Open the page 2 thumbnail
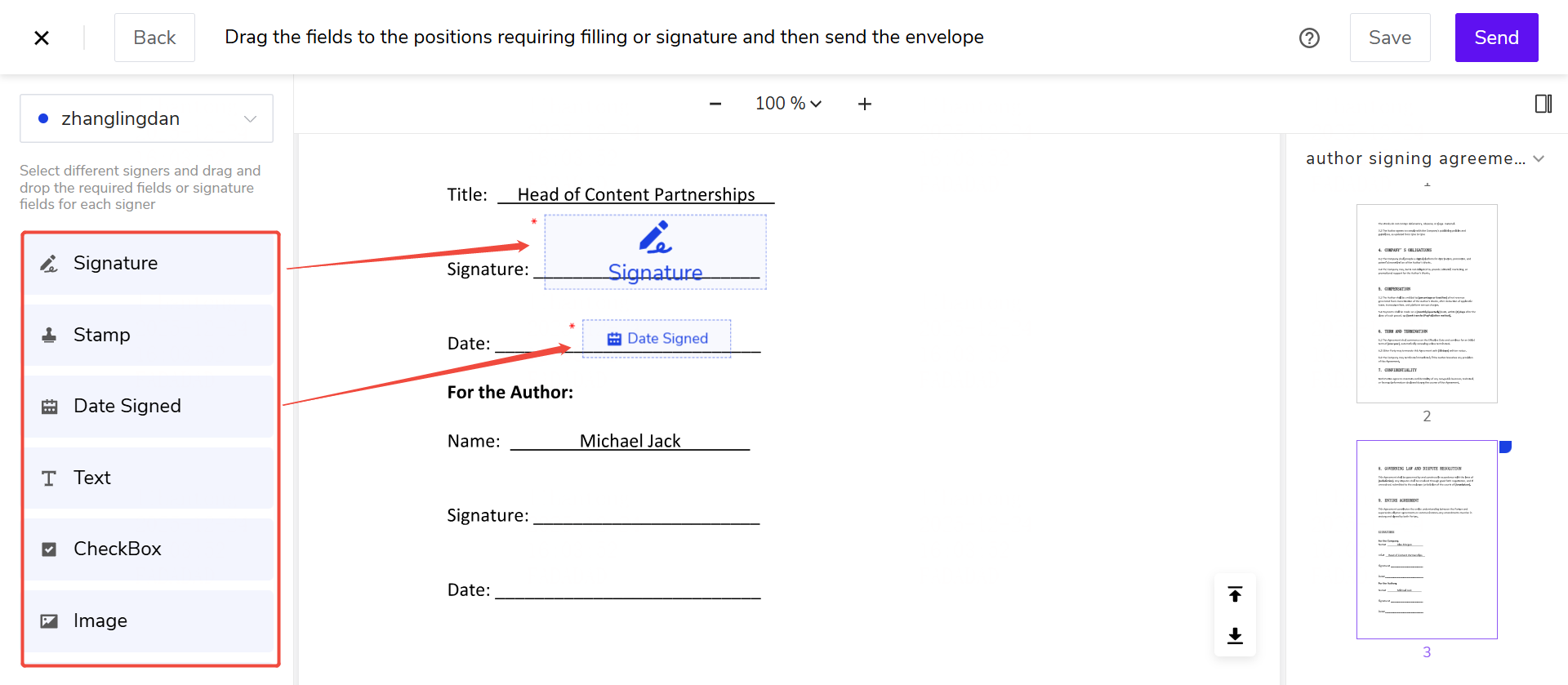 click(x=1427, y=304)
